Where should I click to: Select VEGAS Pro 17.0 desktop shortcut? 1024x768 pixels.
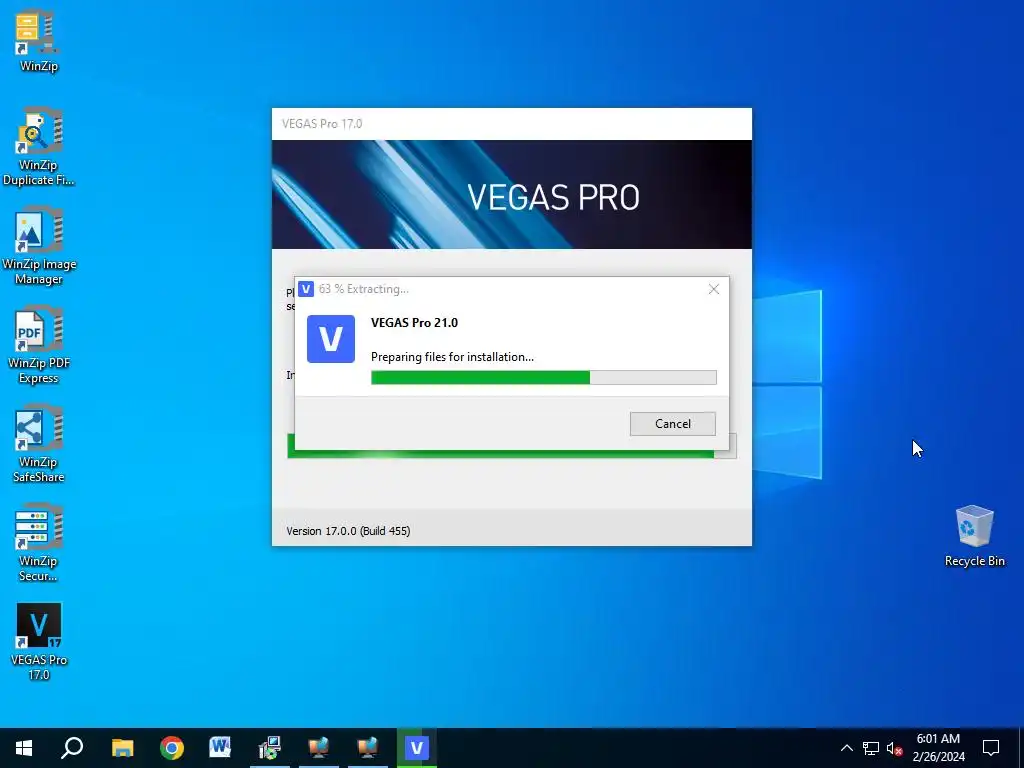coord(38,643)
